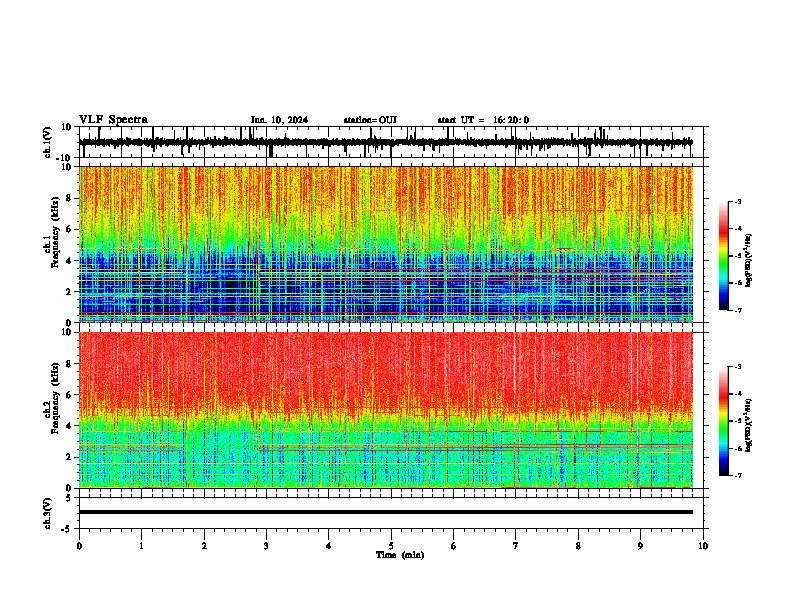Click the "station=OUJ" header label
Viewport: 792px width, 612px height.
(x=370, y=120)
